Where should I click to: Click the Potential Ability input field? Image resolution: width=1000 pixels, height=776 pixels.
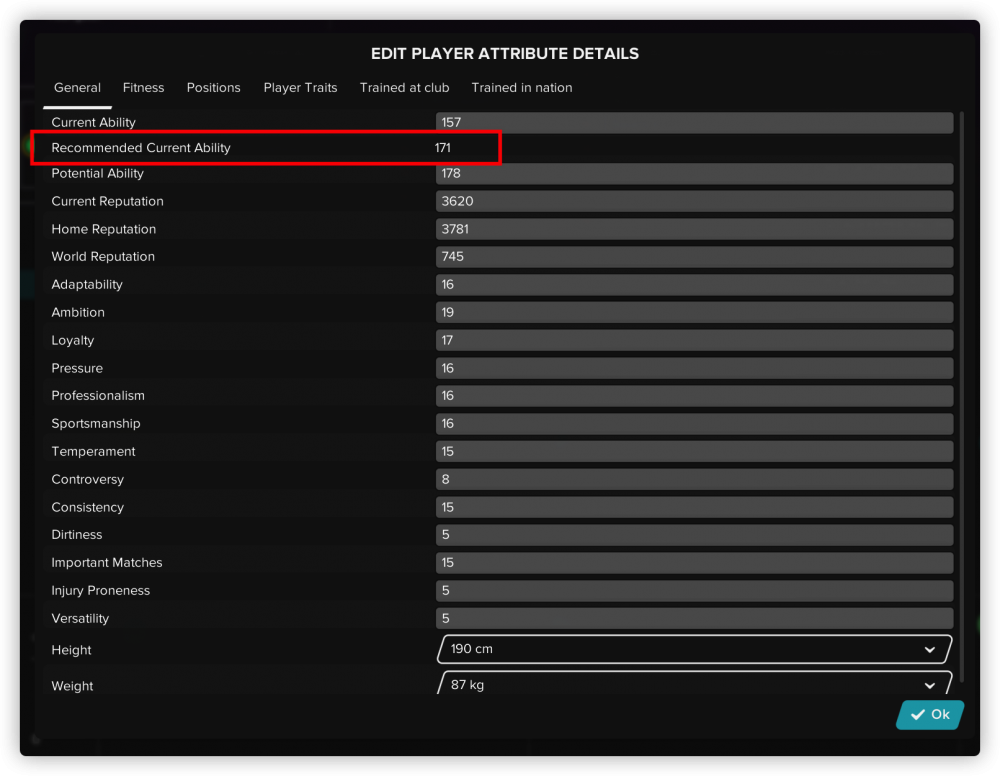[x=694, y=174]
